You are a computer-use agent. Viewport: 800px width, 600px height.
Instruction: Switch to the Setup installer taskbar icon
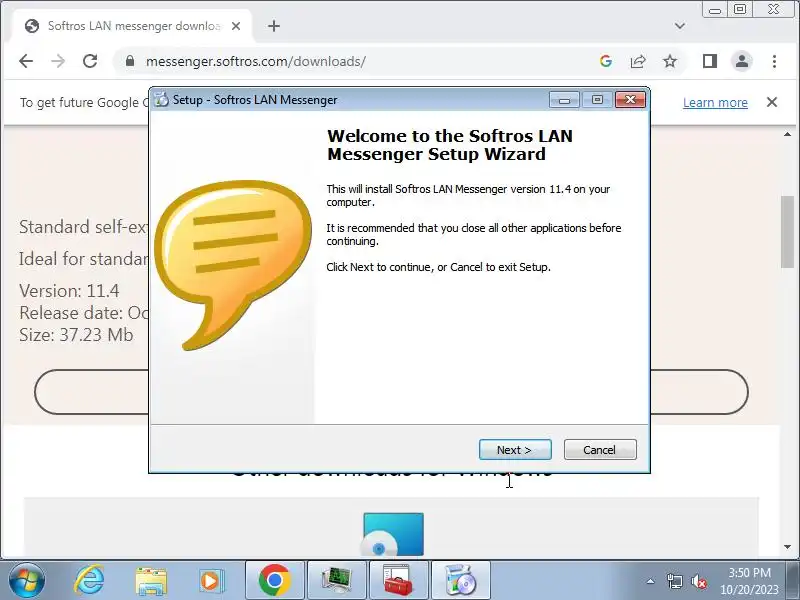point(461,581)
